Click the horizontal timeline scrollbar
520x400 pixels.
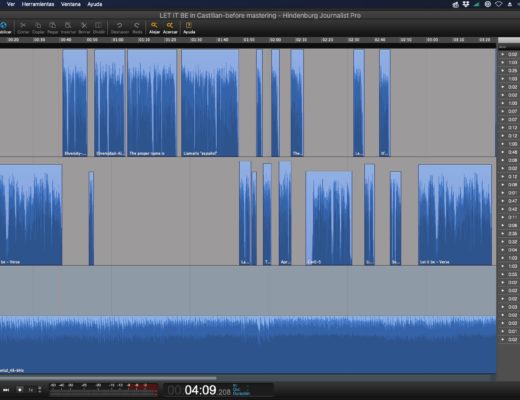pos(107,378)
